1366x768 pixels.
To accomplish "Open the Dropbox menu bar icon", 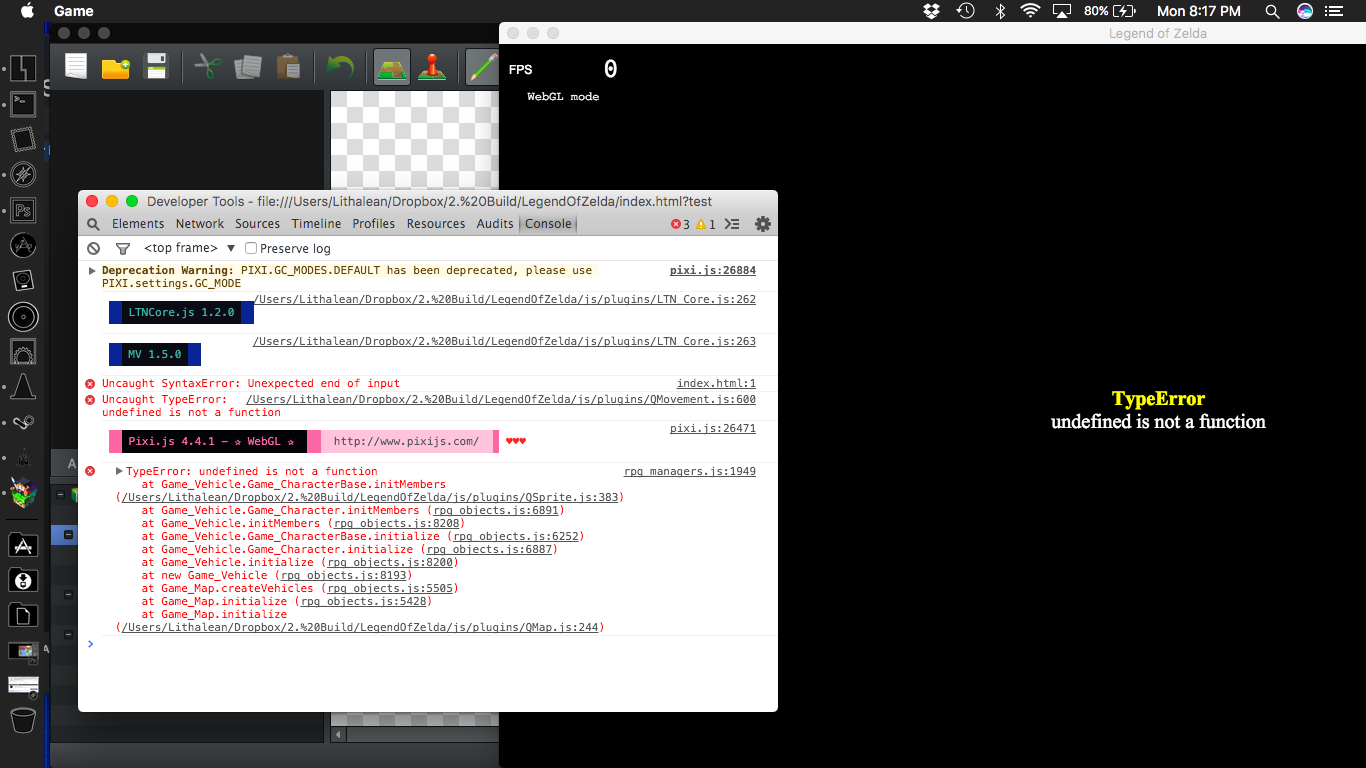I will click(932, 11).
